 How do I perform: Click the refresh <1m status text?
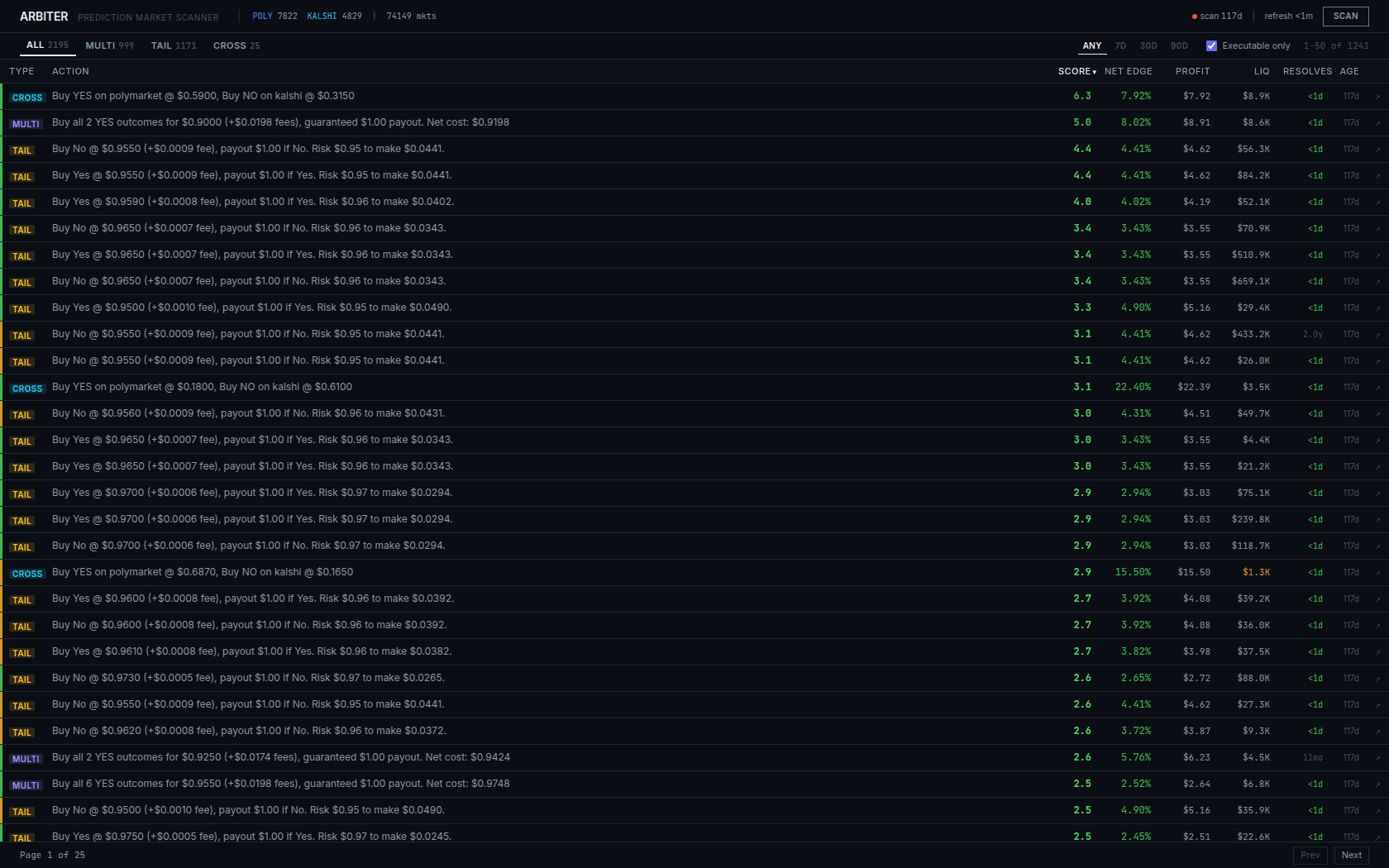pyautogui.click(x=1288, y=16)
